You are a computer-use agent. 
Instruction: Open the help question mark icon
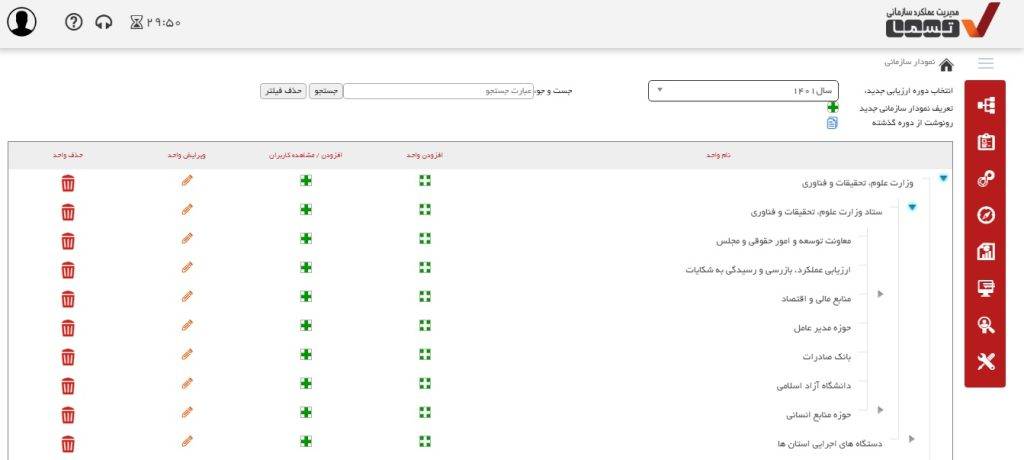tap(73, 22)
